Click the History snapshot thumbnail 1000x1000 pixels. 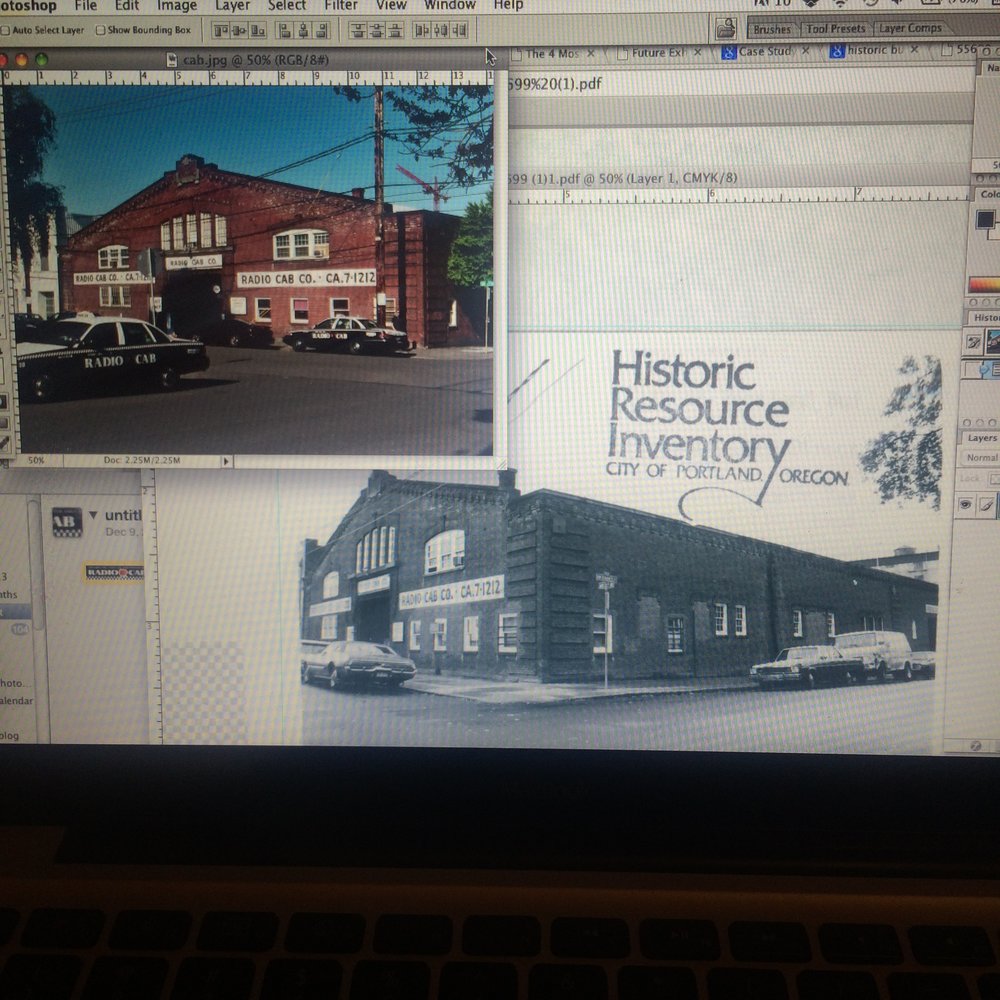click(x=993, y=341)
